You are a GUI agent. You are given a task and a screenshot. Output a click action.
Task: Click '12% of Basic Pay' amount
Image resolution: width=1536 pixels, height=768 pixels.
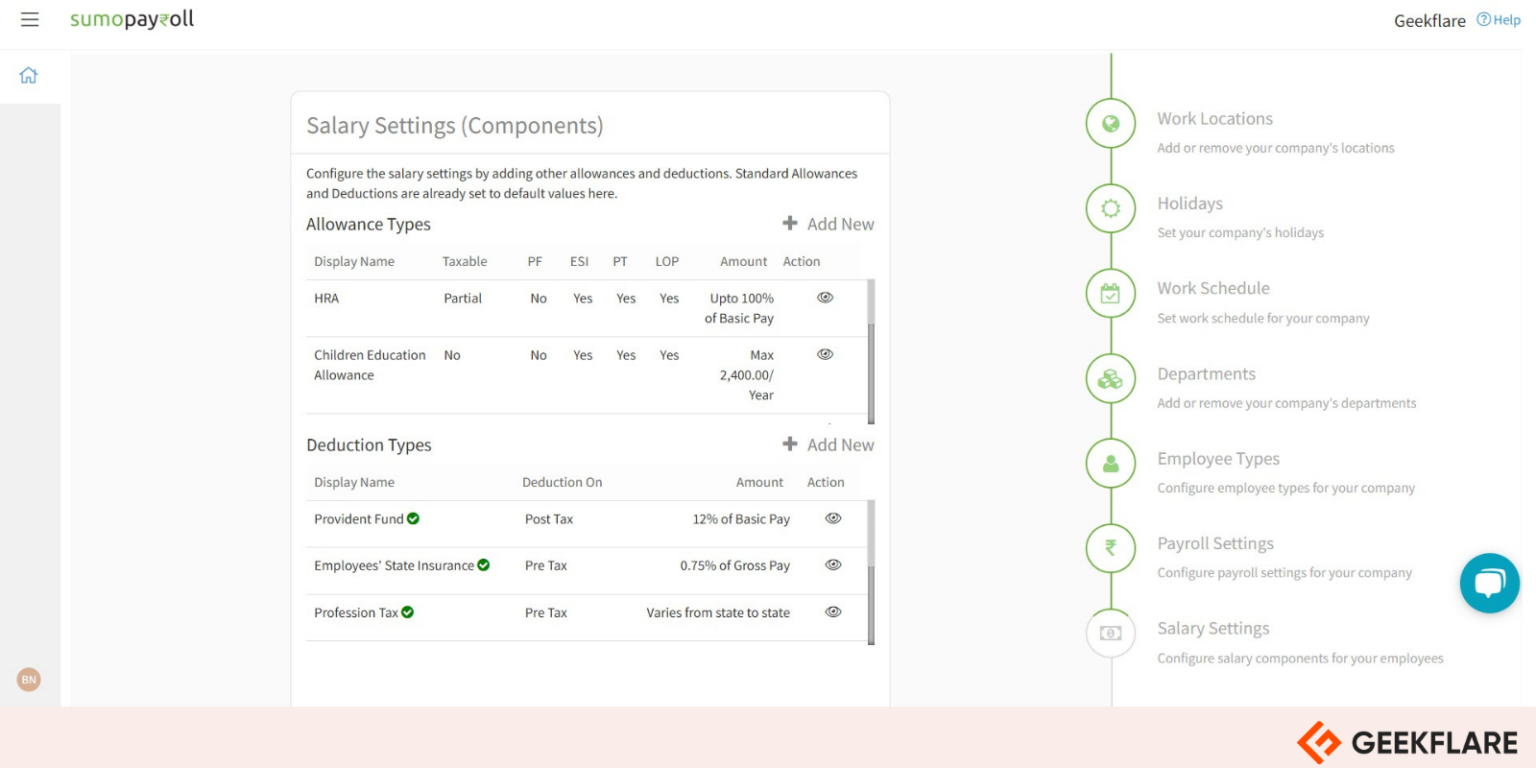[x=741, y=519]
